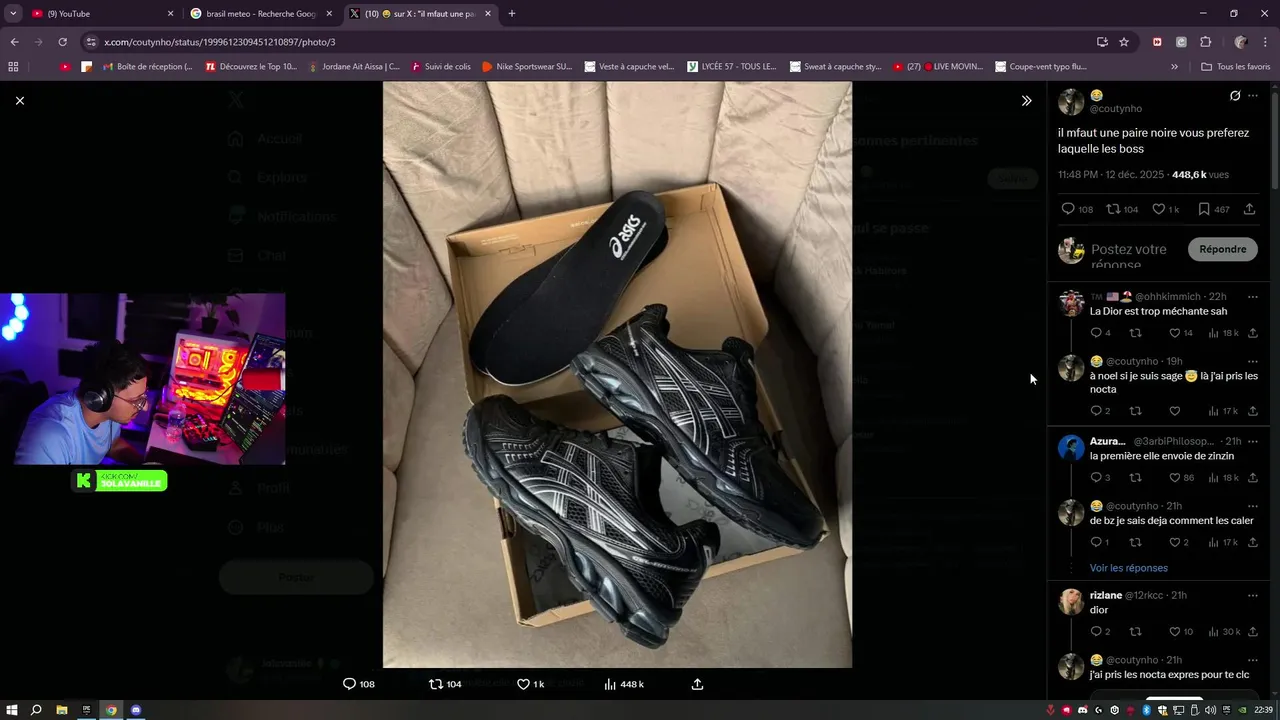Screen dimensions: 1280x720
Task: Open more options on the main coutynho post
Action: pos(1253,96)
